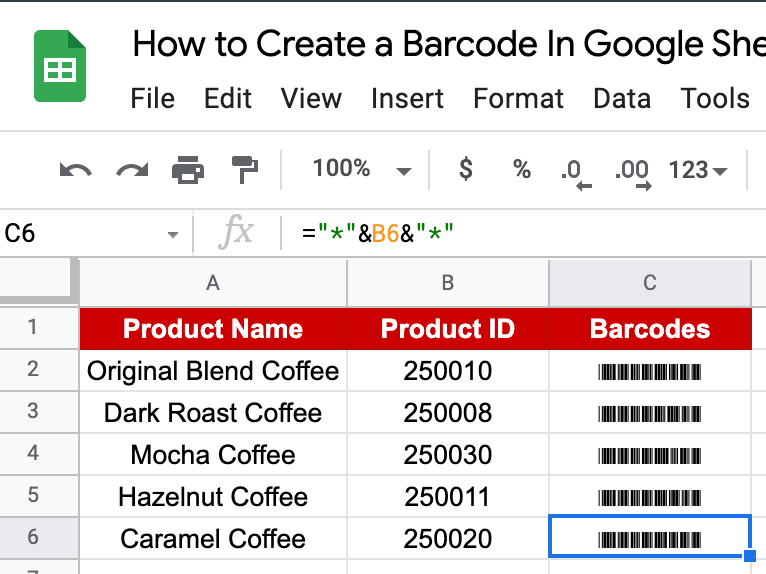Open the File menu

(x=152, y=99)
